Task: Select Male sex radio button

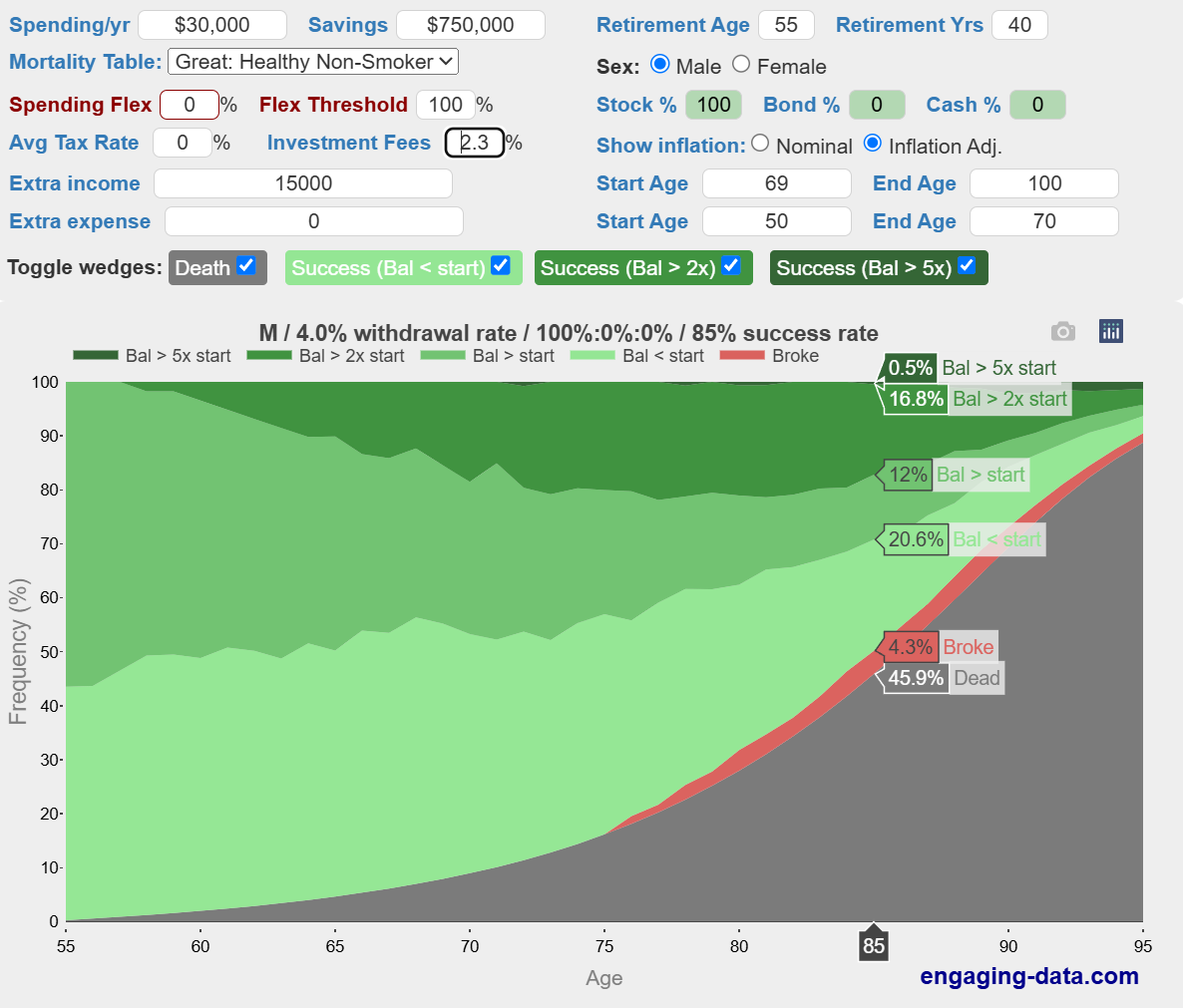Action: pos(660,65)
